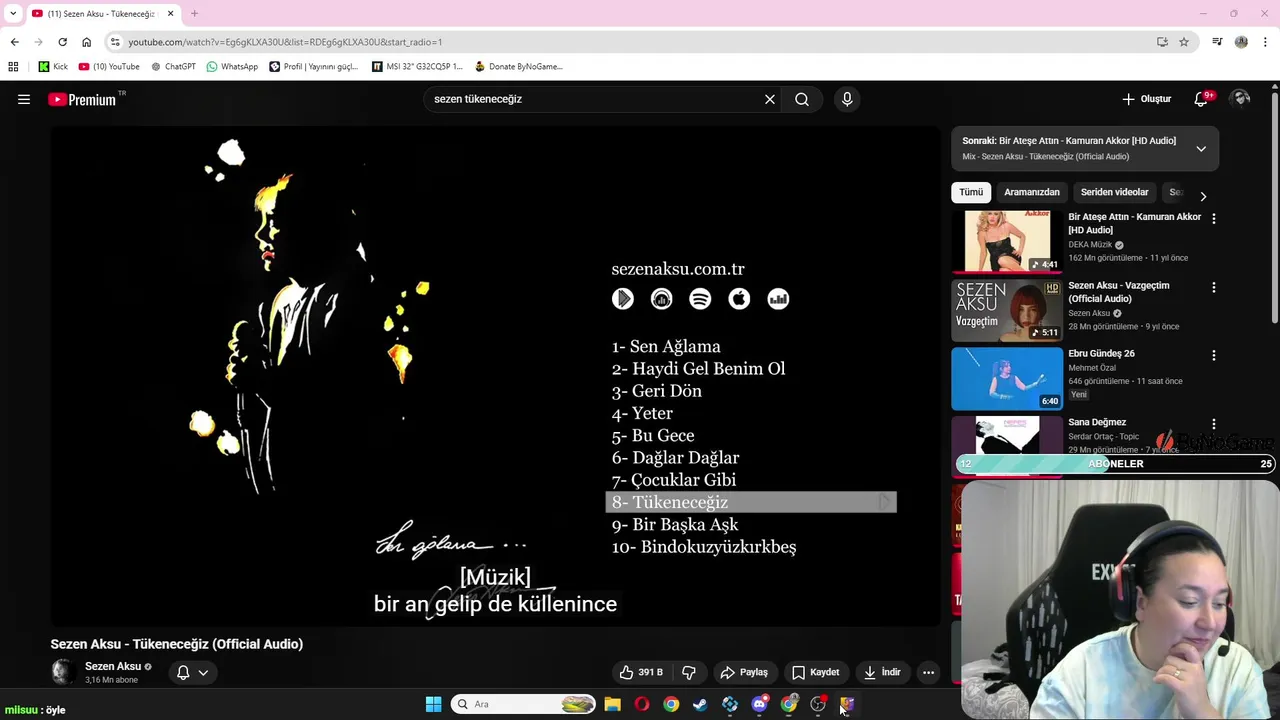Viewport: 1280px width, 720px height.
Task: Open options for Ebru Gündeş 26 video
Action: coord(1214,355)
